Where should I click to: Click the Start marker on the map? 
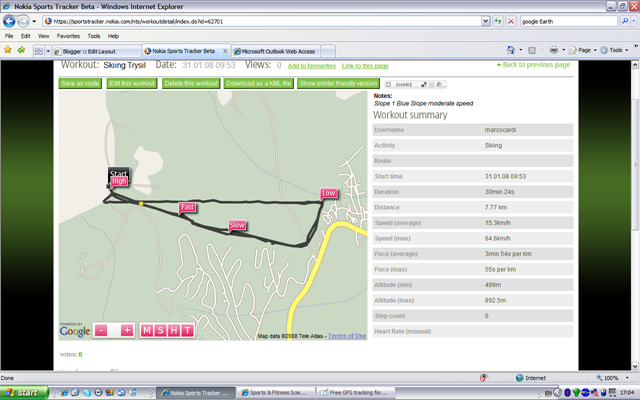(x=118, y=172)
